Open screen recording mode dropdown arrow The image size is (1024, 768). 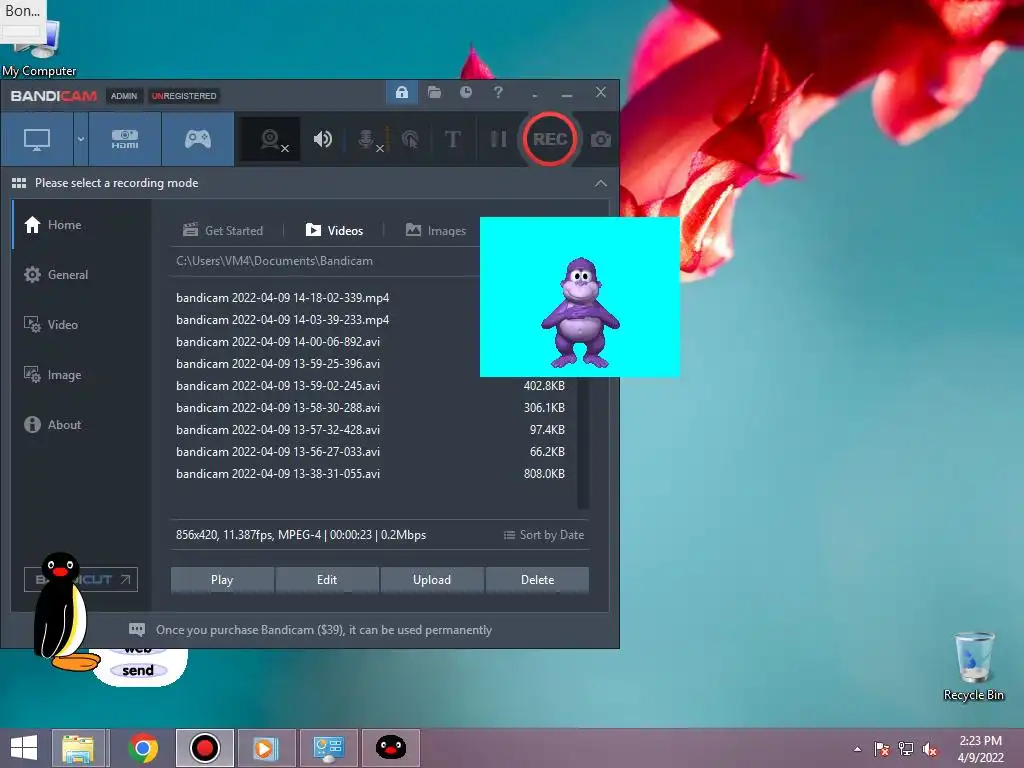[81, 139]
